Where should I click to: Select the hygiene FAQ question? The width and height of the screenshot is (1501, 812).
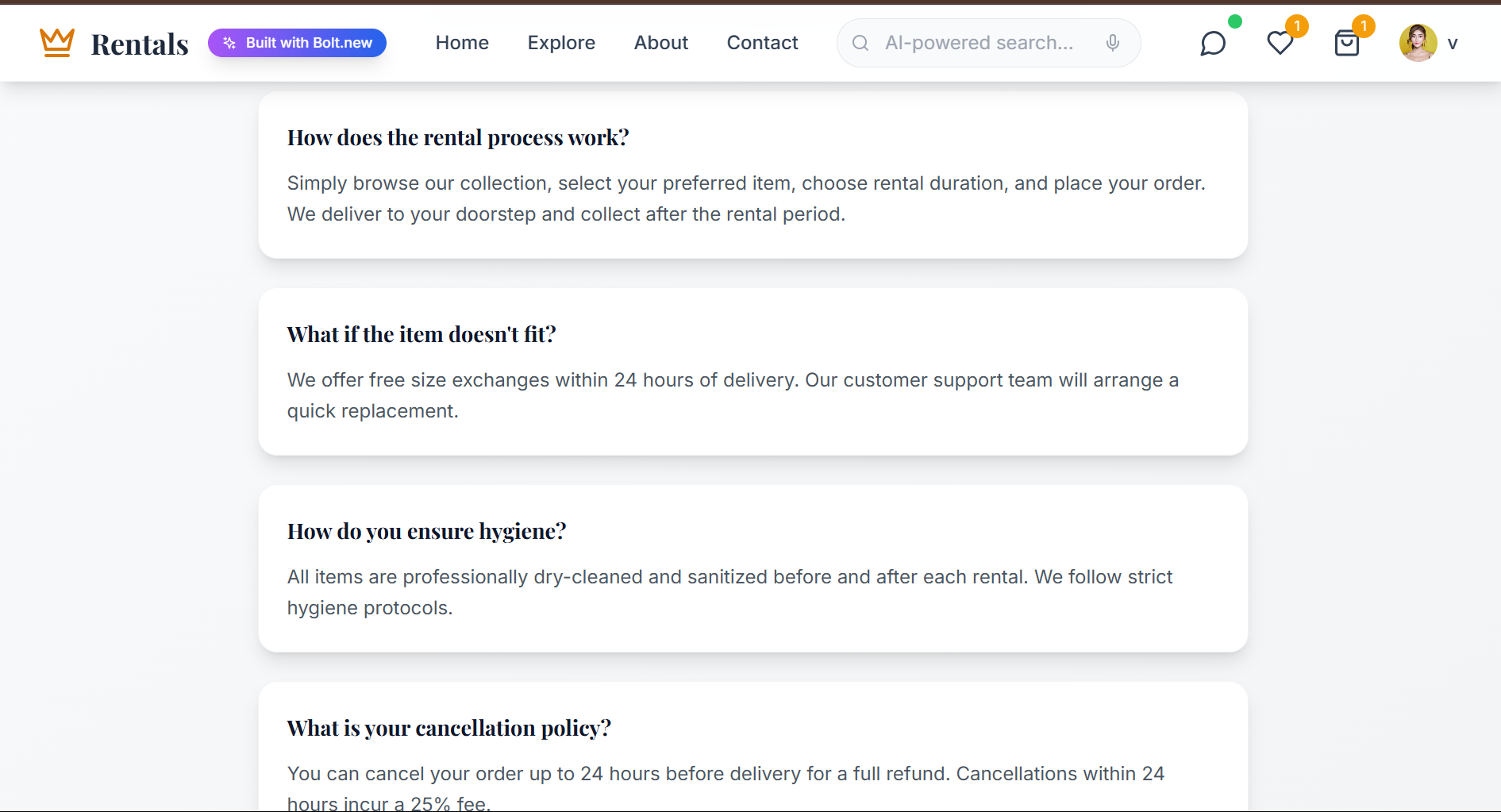[x=426, y=532]
